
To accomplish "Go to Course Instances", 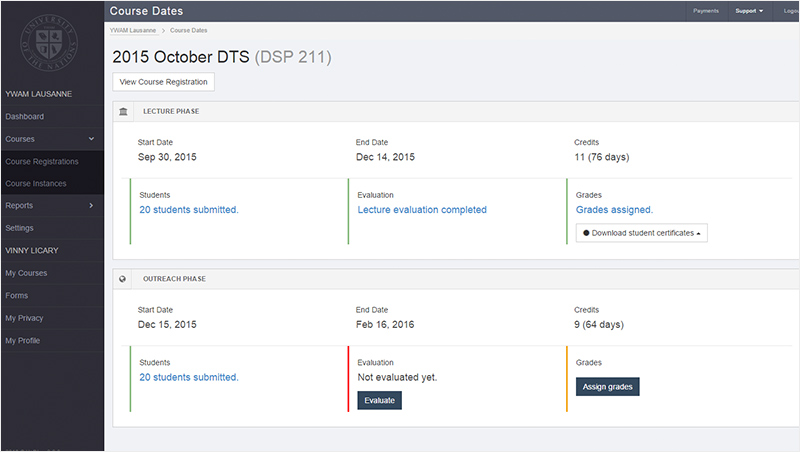I will pyautogui.click(x=36, y=183).
